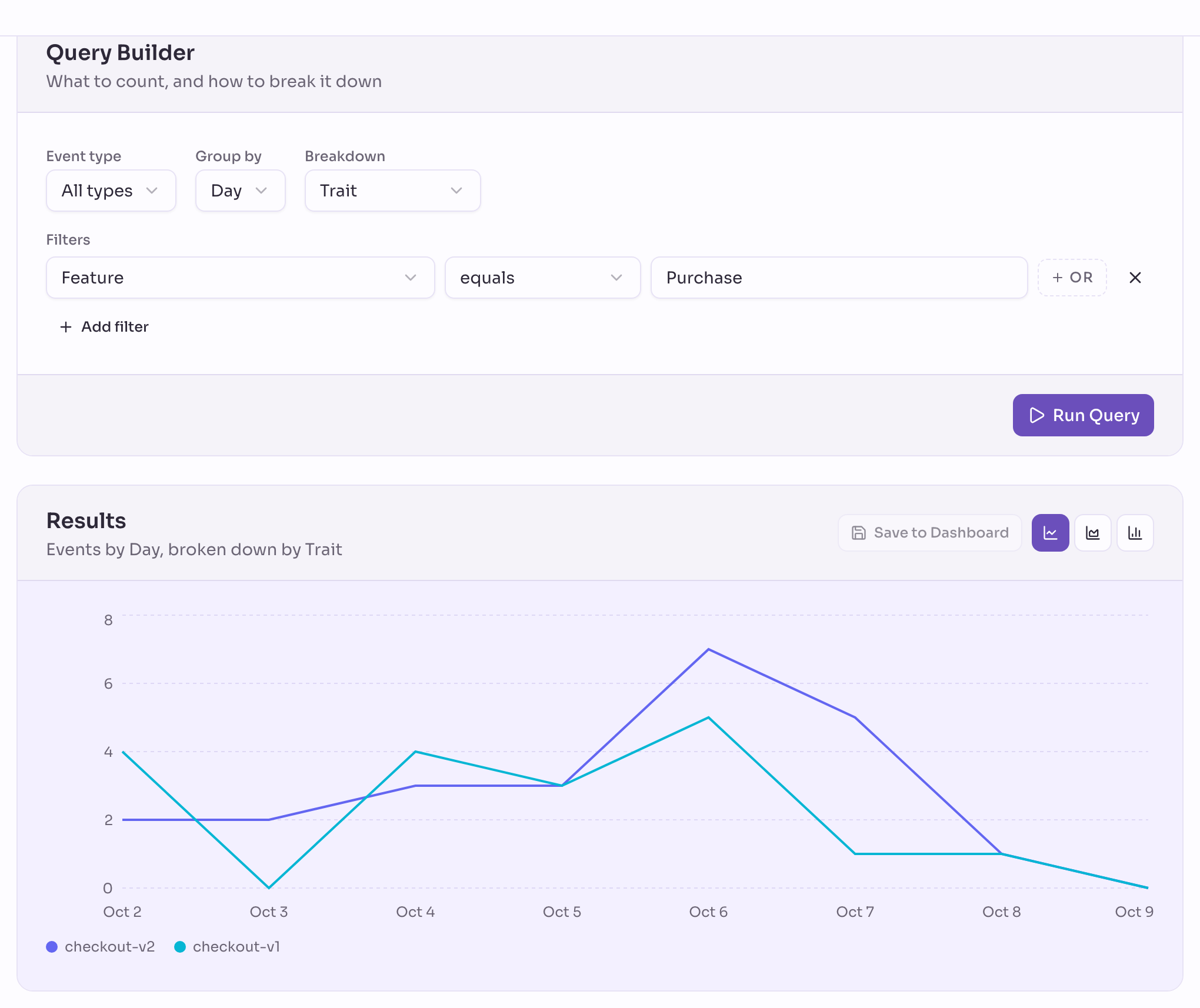The image size is (1200, 1008).
Task: Open the Group by Day dropdown
Action: pyautogui.click(x=240, y=191)
